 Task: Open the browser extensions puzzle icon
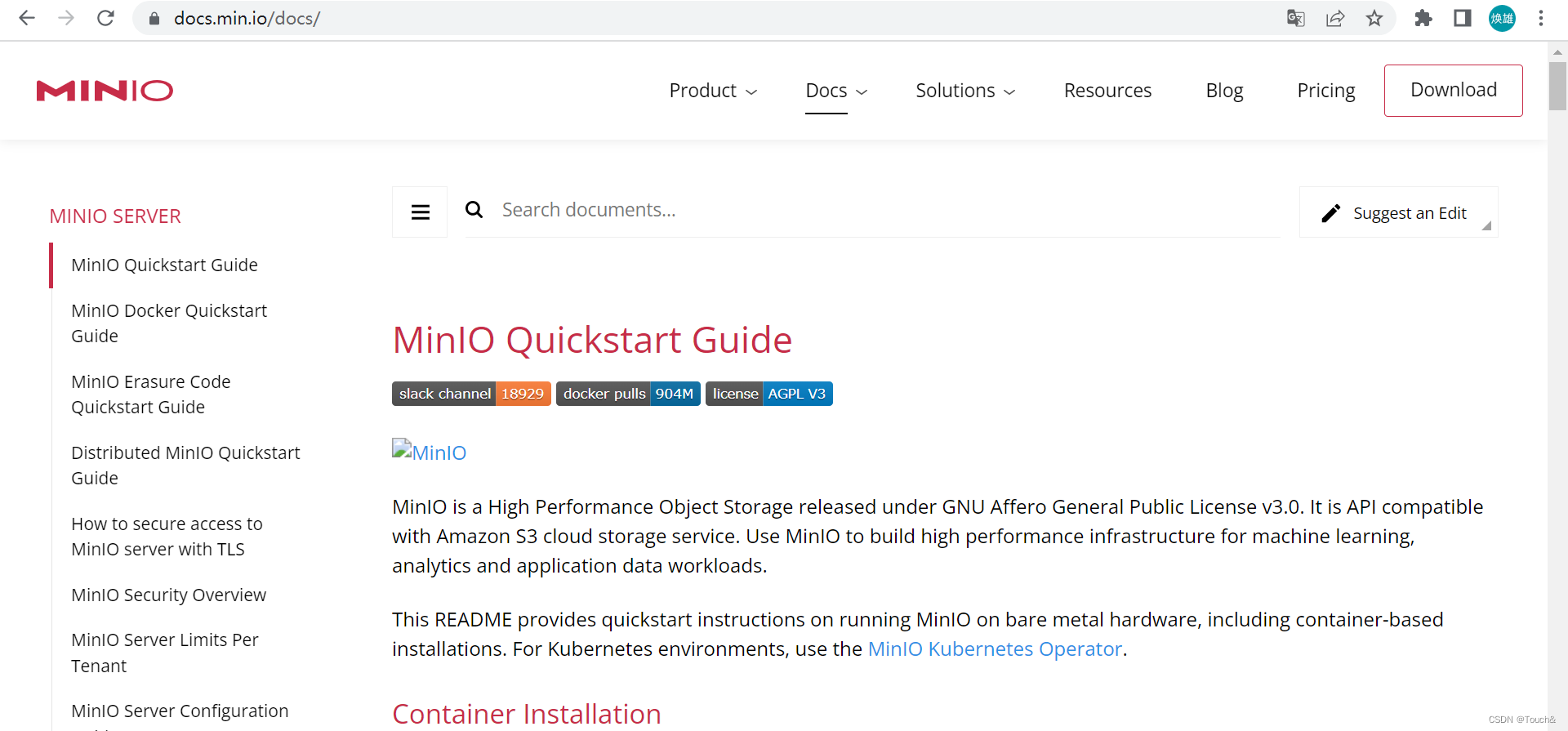[1423, 18]
